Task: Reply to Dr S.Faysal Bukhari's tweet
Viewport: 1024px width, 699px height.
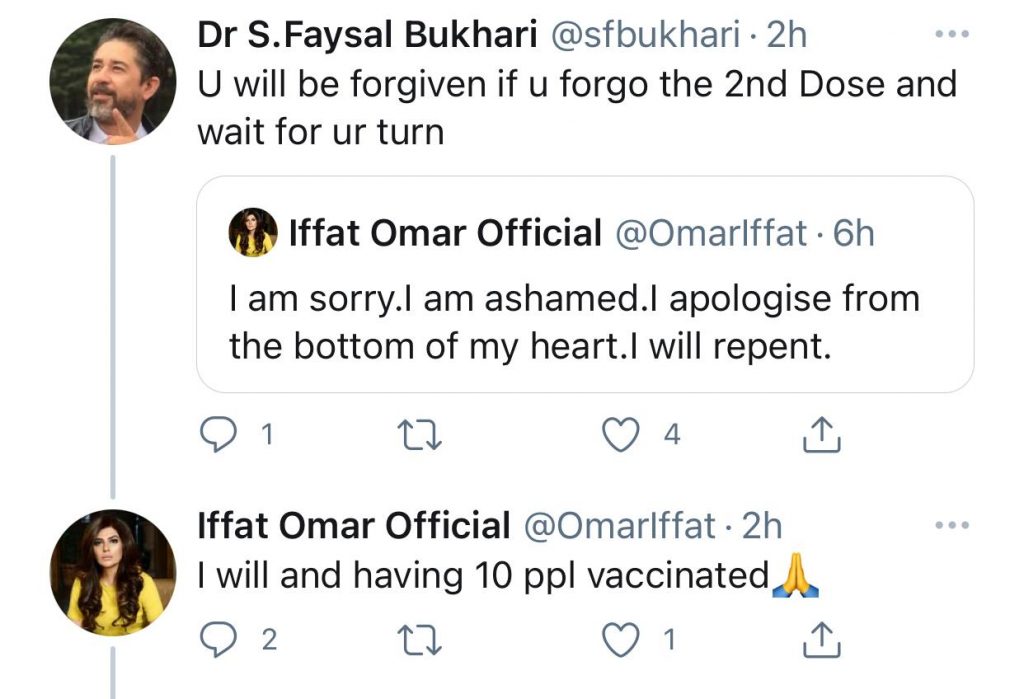Action: (x=219, y=434)
